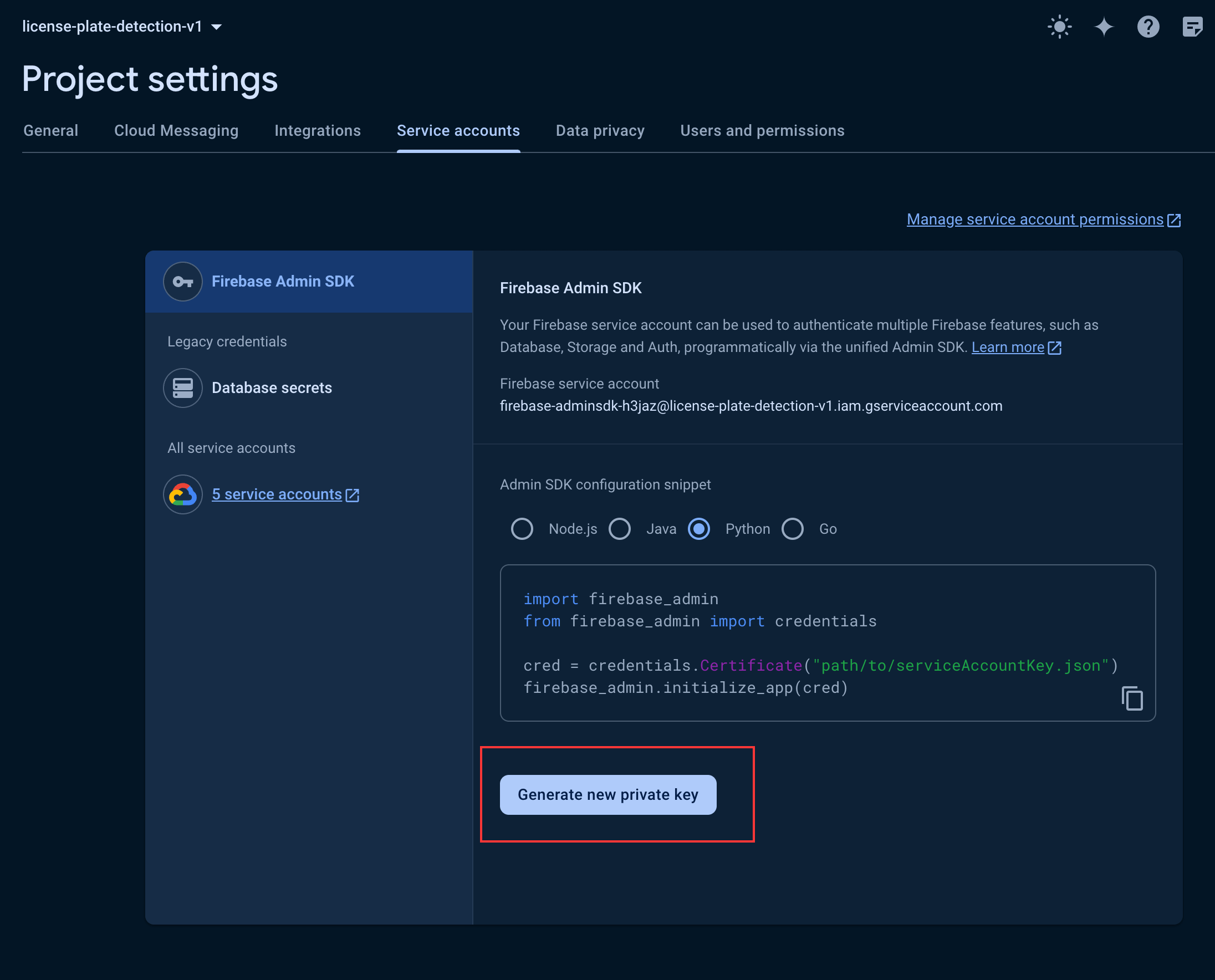Select the Java radio button

click(x=619, y=529)
